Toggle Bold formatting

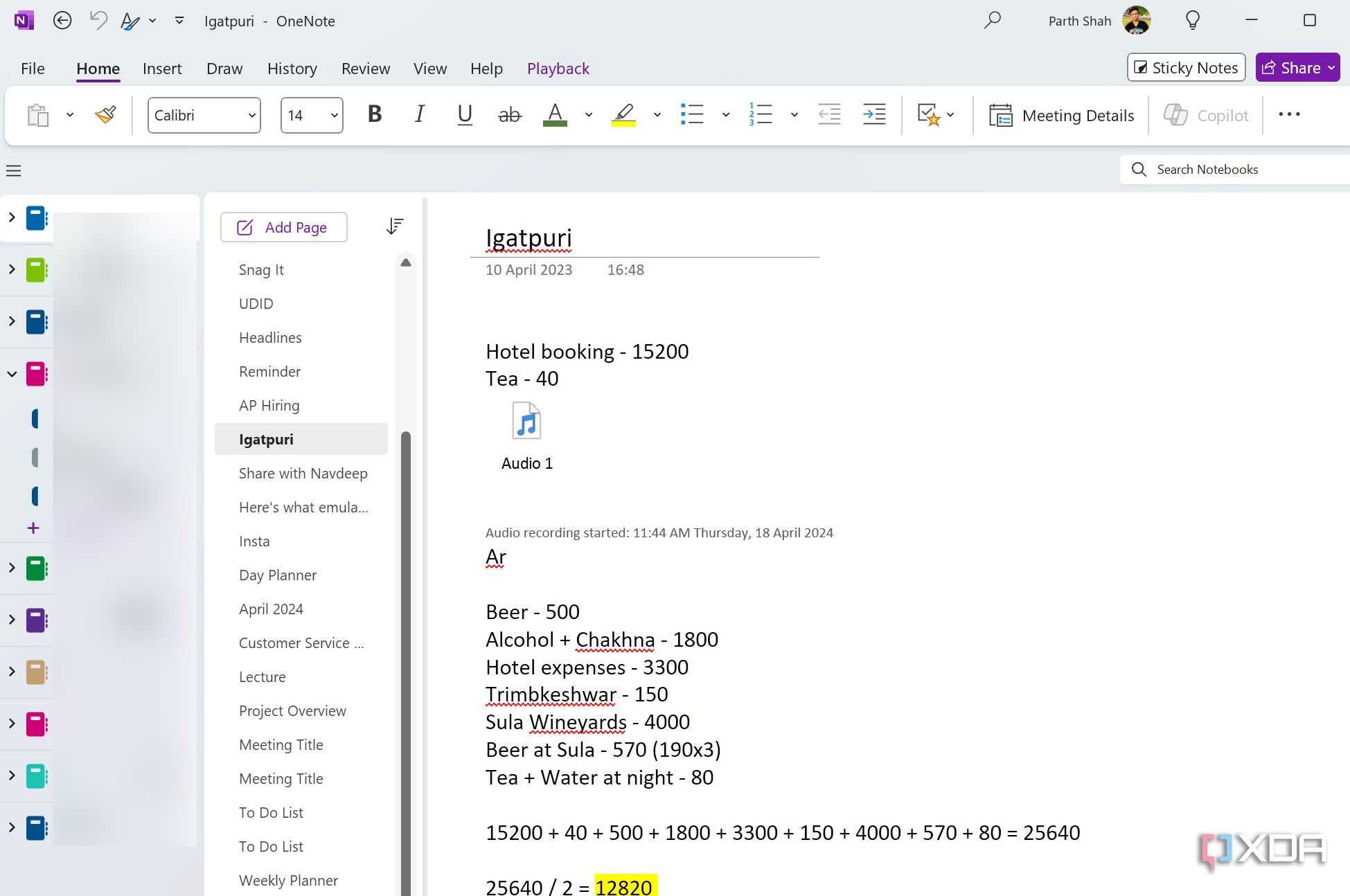[x=375, y=114]
